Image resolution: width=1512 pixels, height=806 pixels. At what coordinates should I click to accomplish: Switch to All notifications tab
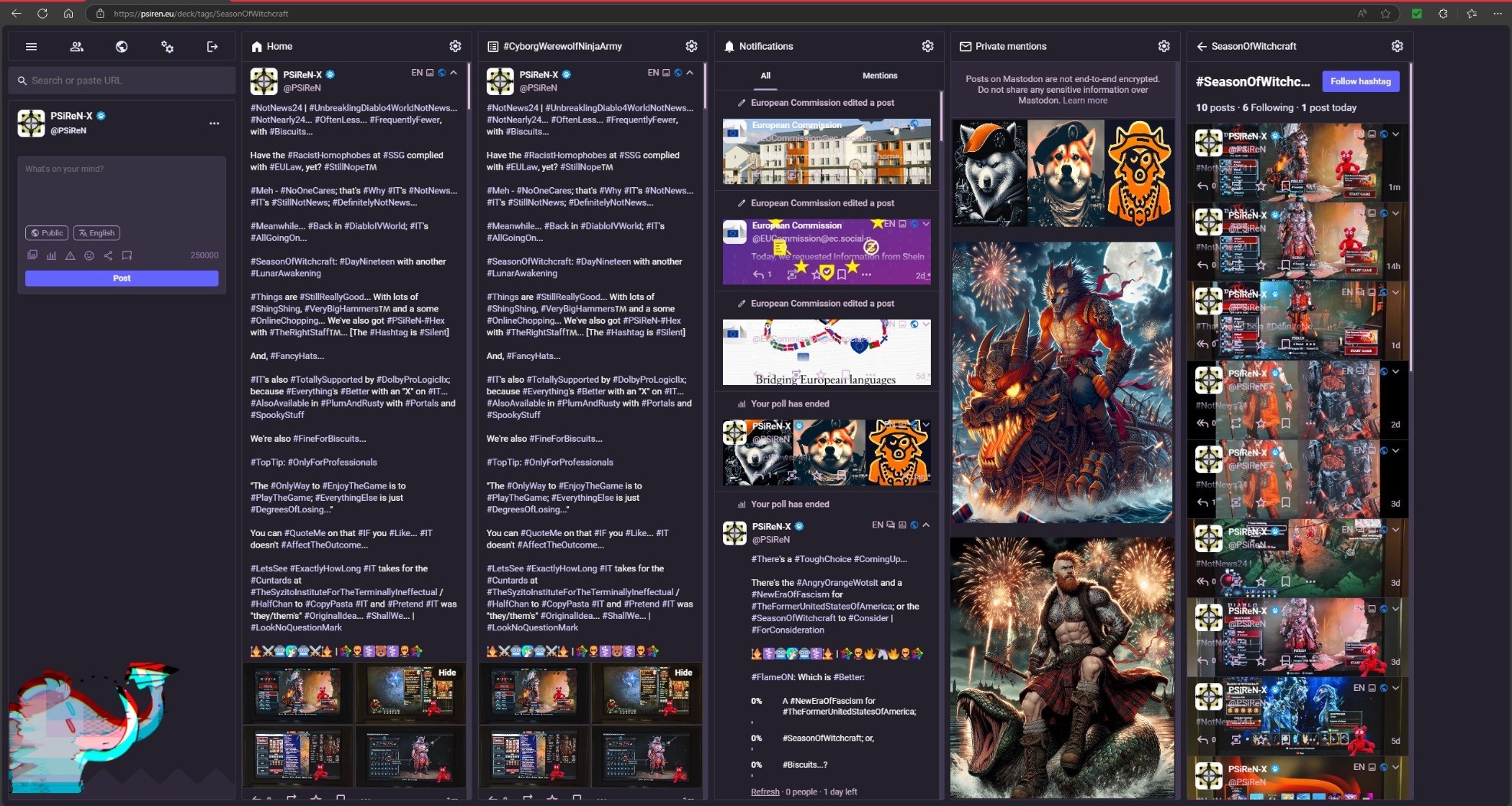pyautogui.click(x=765, y=75)
